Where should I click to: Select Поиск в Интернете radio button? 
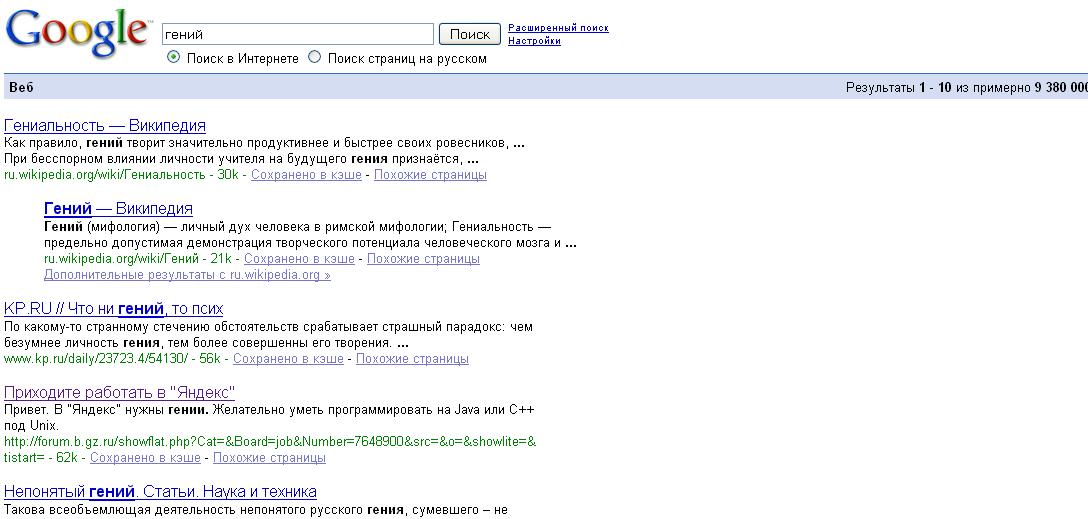(x=173, y=58)
